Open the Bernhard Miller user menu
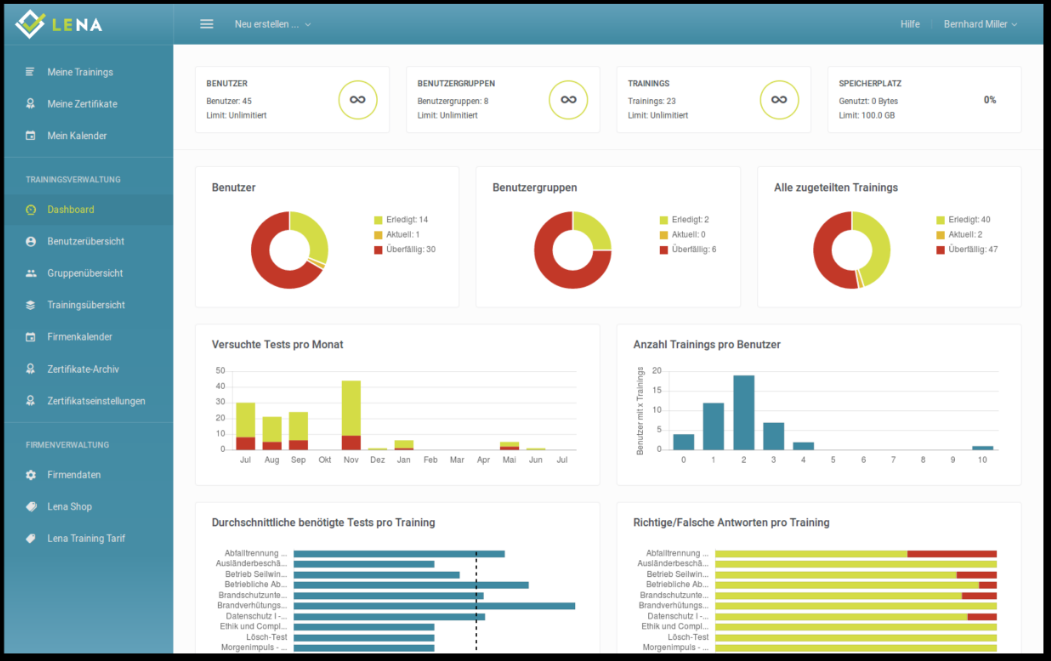This screenshot has width=1051, height=661. click(979, 23)
